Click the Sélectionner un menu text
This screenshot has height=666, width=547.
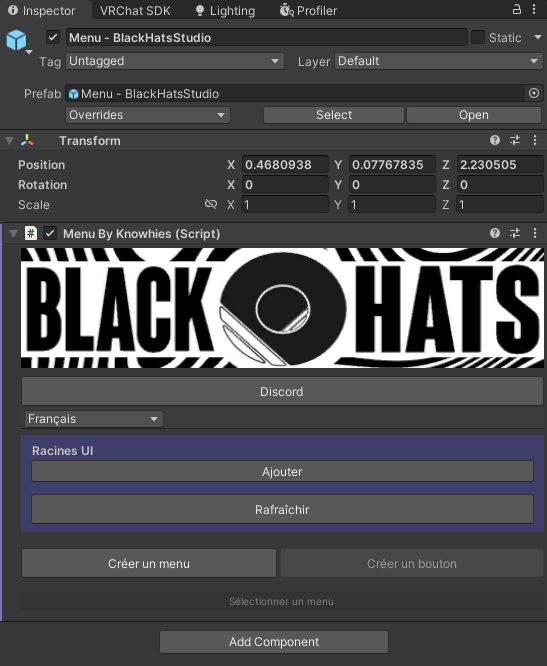point(281,601)
